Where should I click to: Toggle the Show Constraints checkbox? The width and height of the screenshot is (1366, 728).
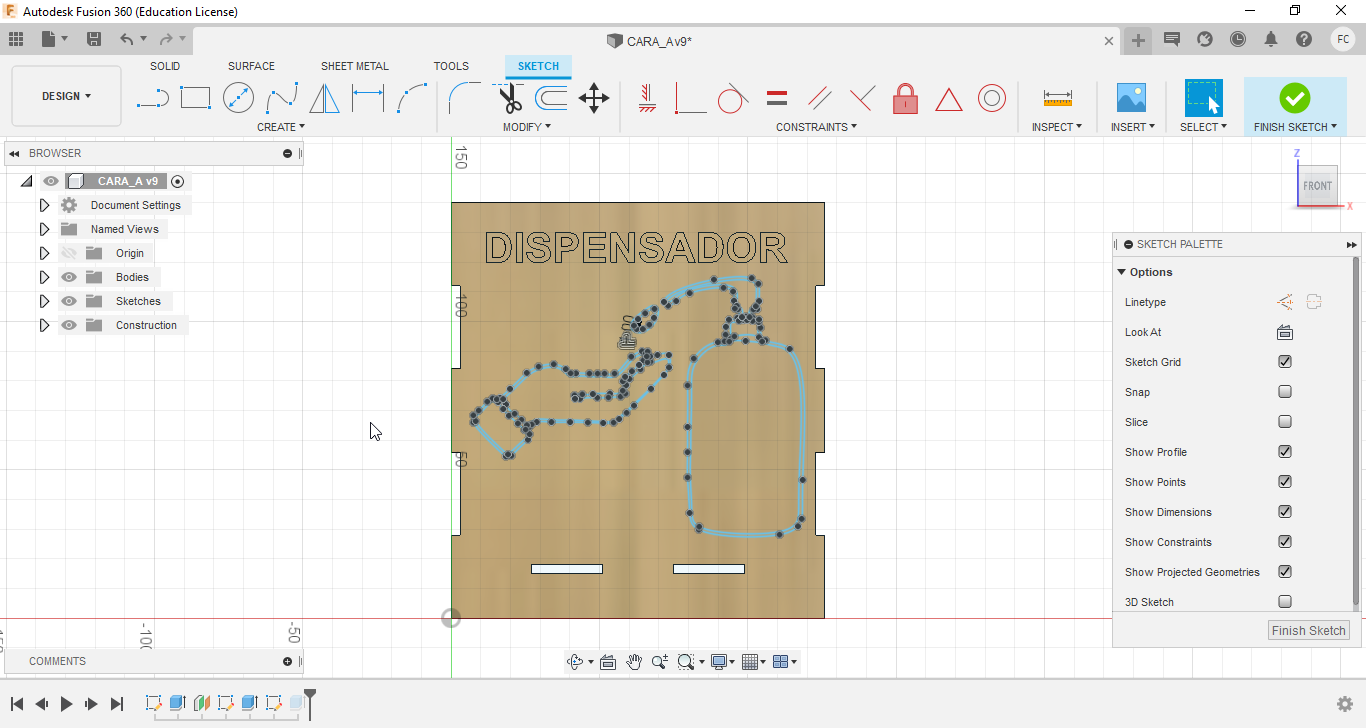pos(1285,542)
